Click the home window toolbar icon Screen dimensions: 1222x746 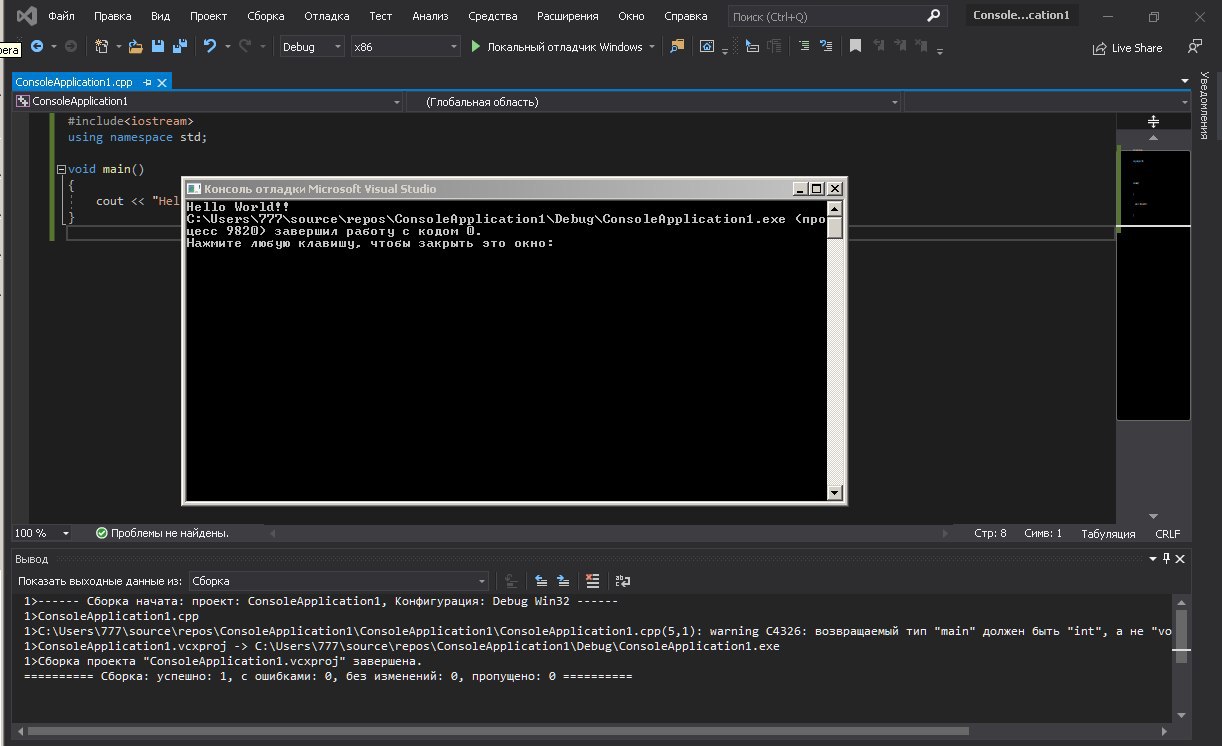click(707, 46)
